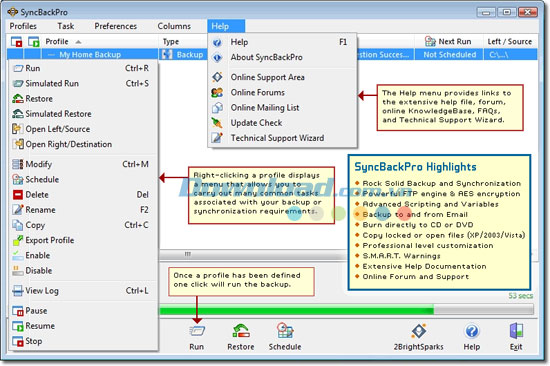The height and width of the screenshot is (366, 550).
Task: Click the Online Forums people icon
Action: coord(217,93)
